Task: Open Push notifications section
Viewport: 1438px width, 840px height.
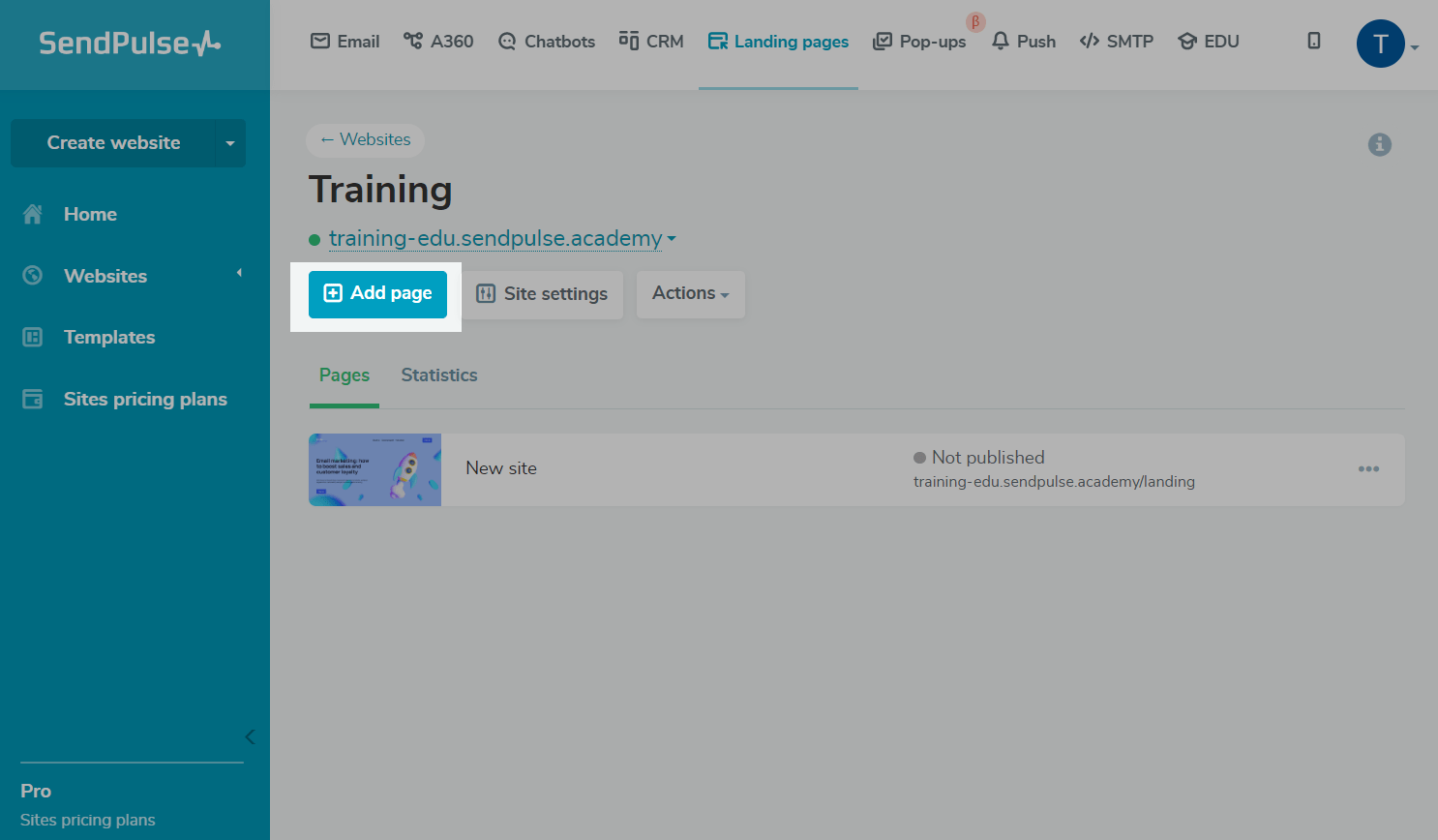Action: click(x=1024, y=42)
